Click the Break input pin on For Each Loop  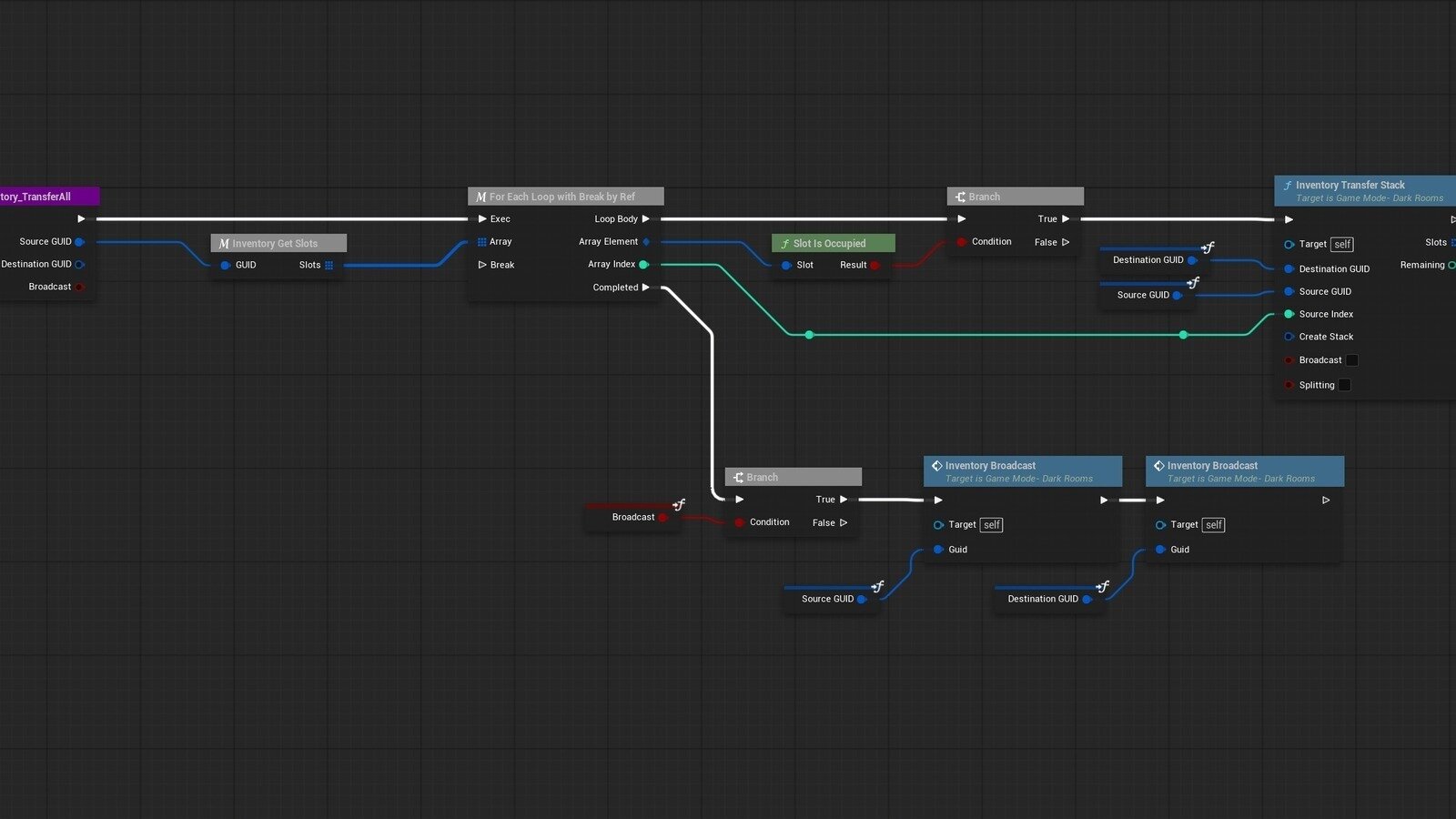tap(482, 265)
